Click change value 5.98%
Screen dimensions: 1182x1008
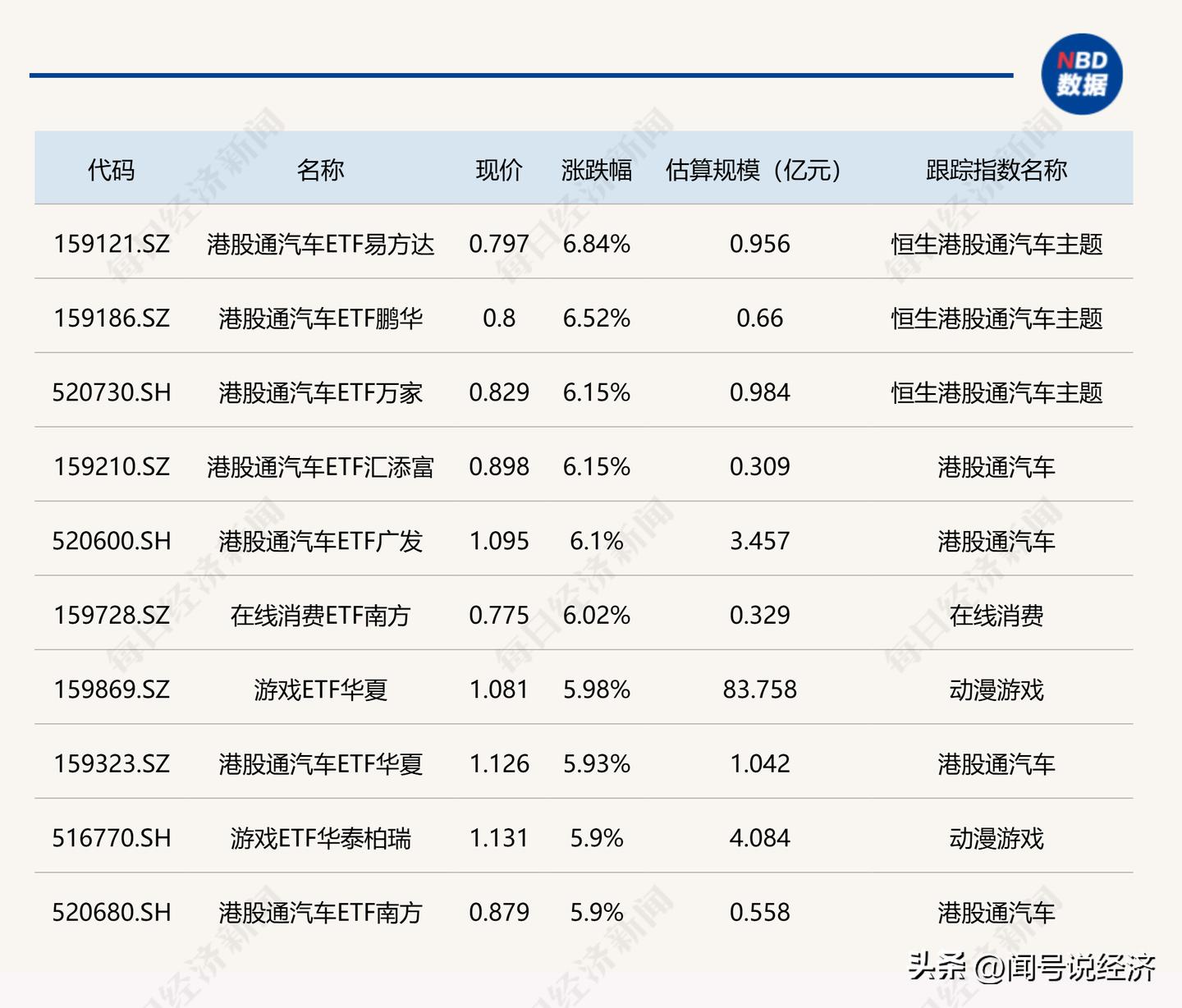point(597,690)
